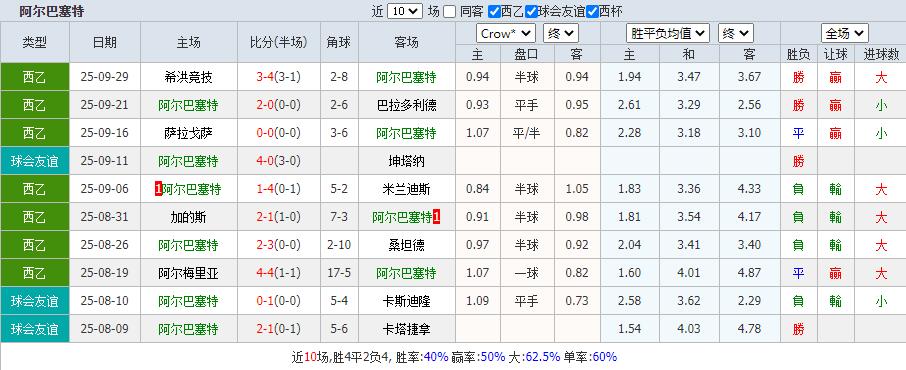Uncheck the 球会友谊 filter checkbox
Viewport: 906px width, 370px height.
click(x=531, y=11)
